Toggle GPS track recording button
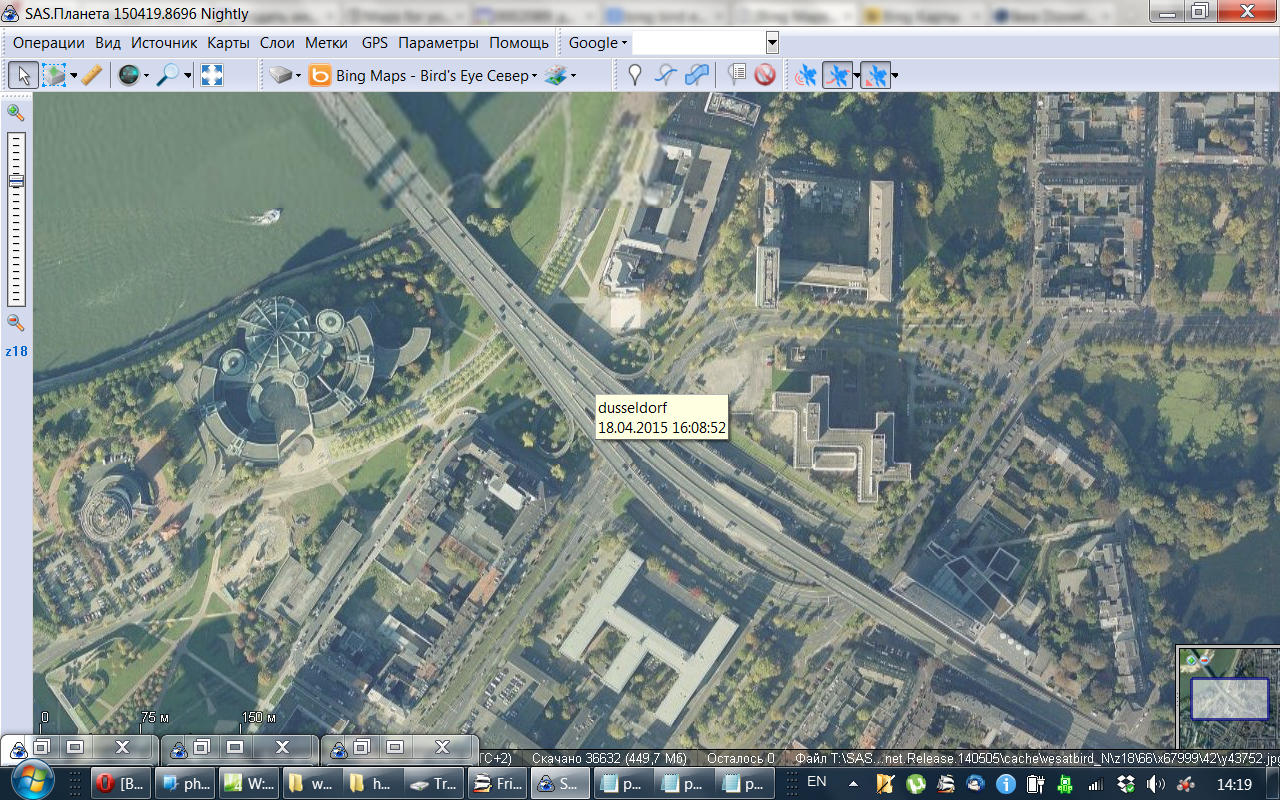Screen dimensions: 1280x800 click(838, 75)
